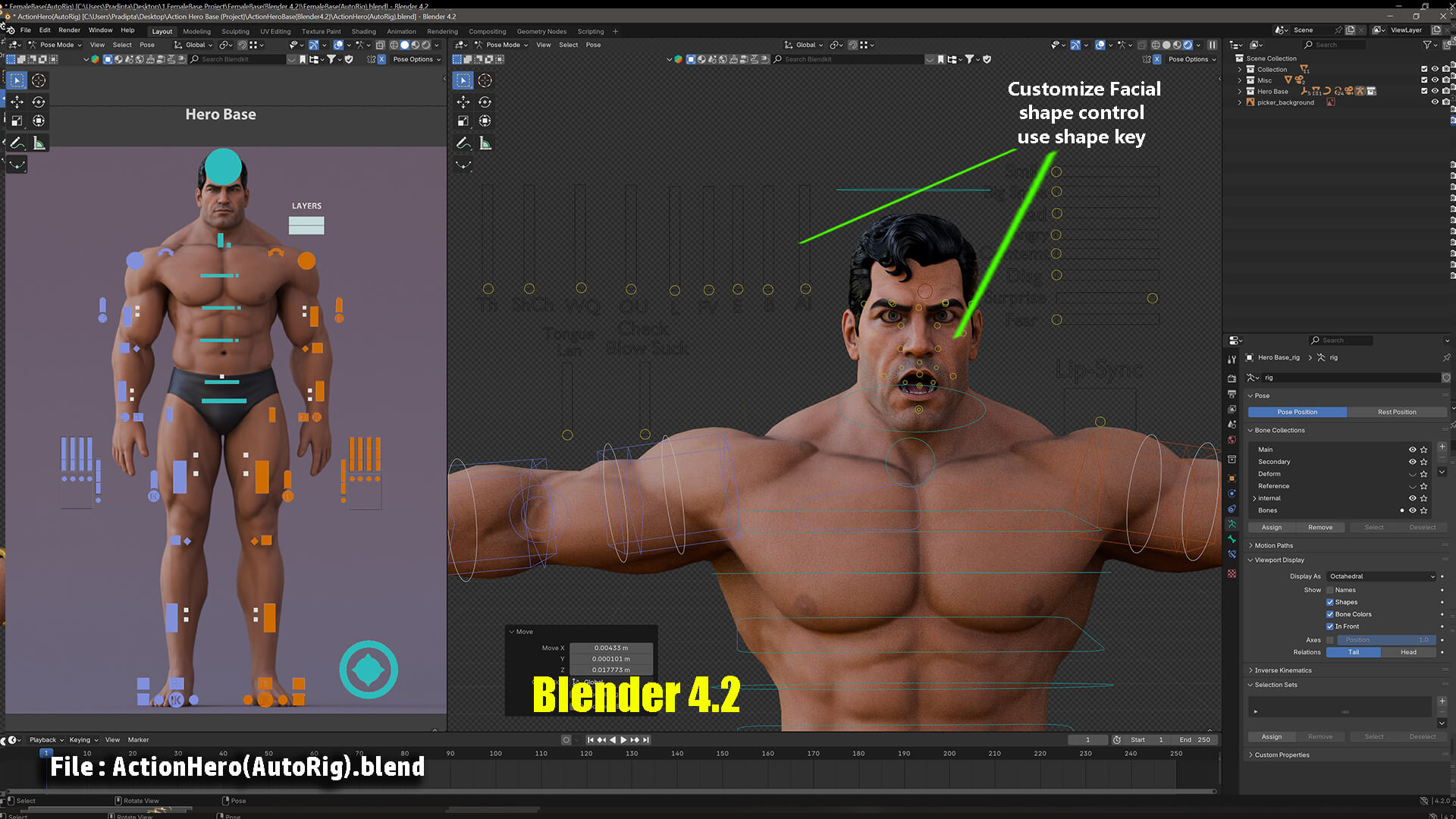Image resolution: width=1456 pixels, height=819 pixels.
Task: Expand the Motion Paths panel
Action: tap(1273, 546)
